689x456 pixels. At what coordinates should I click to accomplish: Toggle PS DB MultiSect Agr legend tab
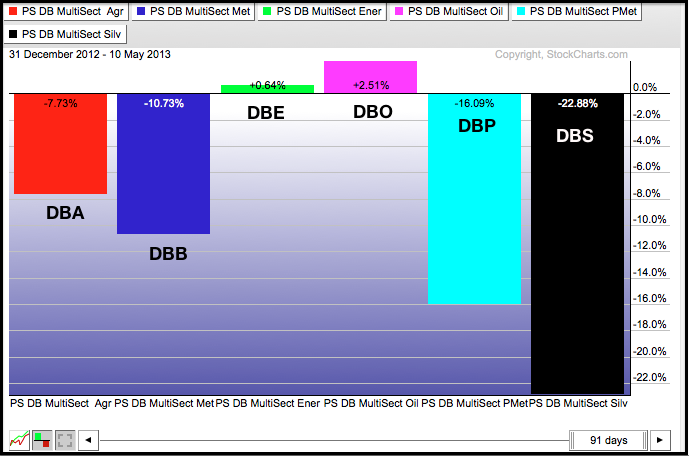point(66,11)
